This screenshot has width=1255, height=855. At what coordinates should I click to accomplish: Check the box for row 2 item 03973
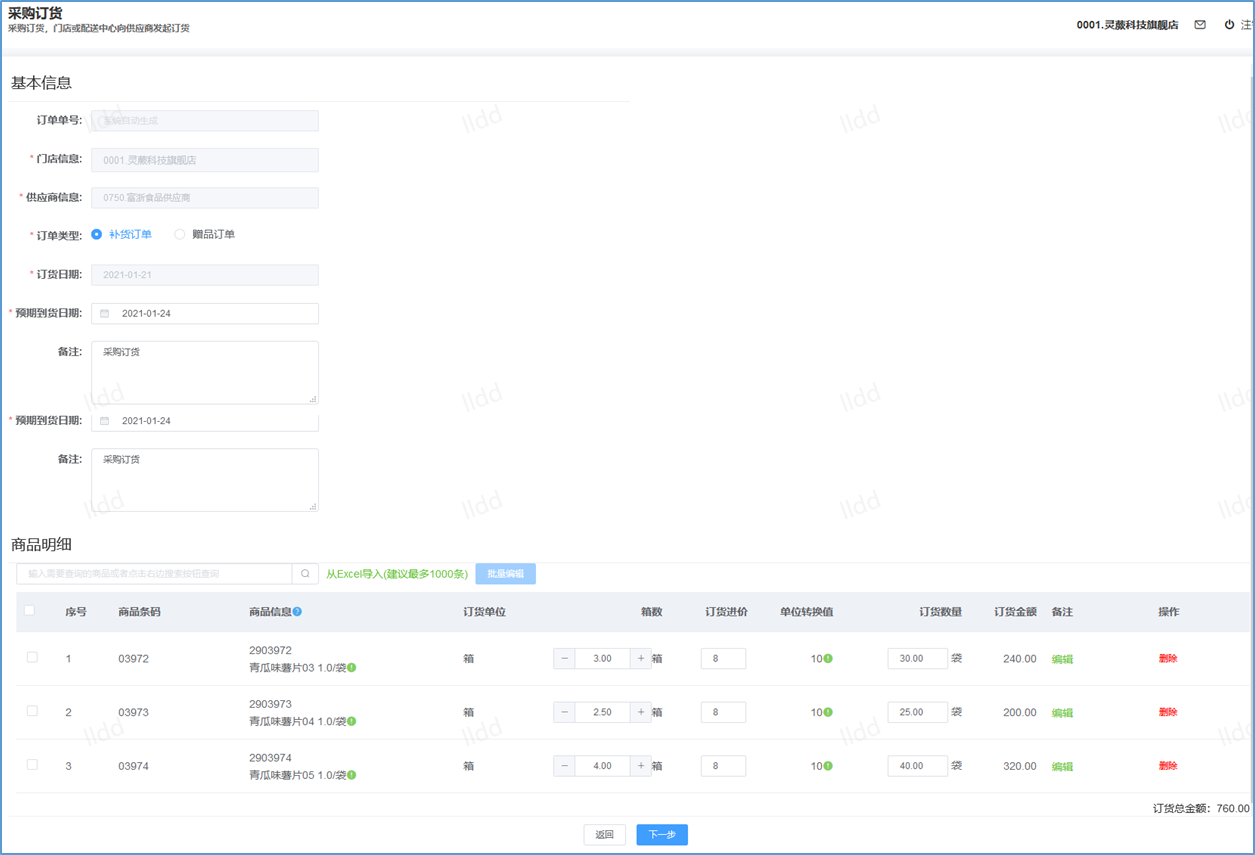(x=32, y=712)
